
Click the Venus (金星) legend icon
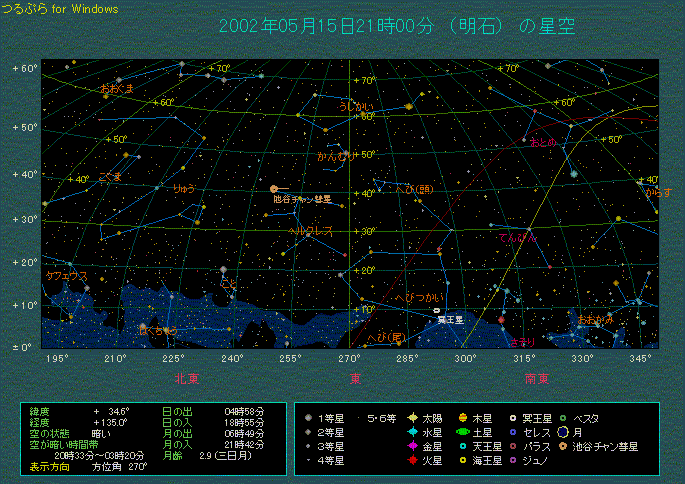point(412,446)
